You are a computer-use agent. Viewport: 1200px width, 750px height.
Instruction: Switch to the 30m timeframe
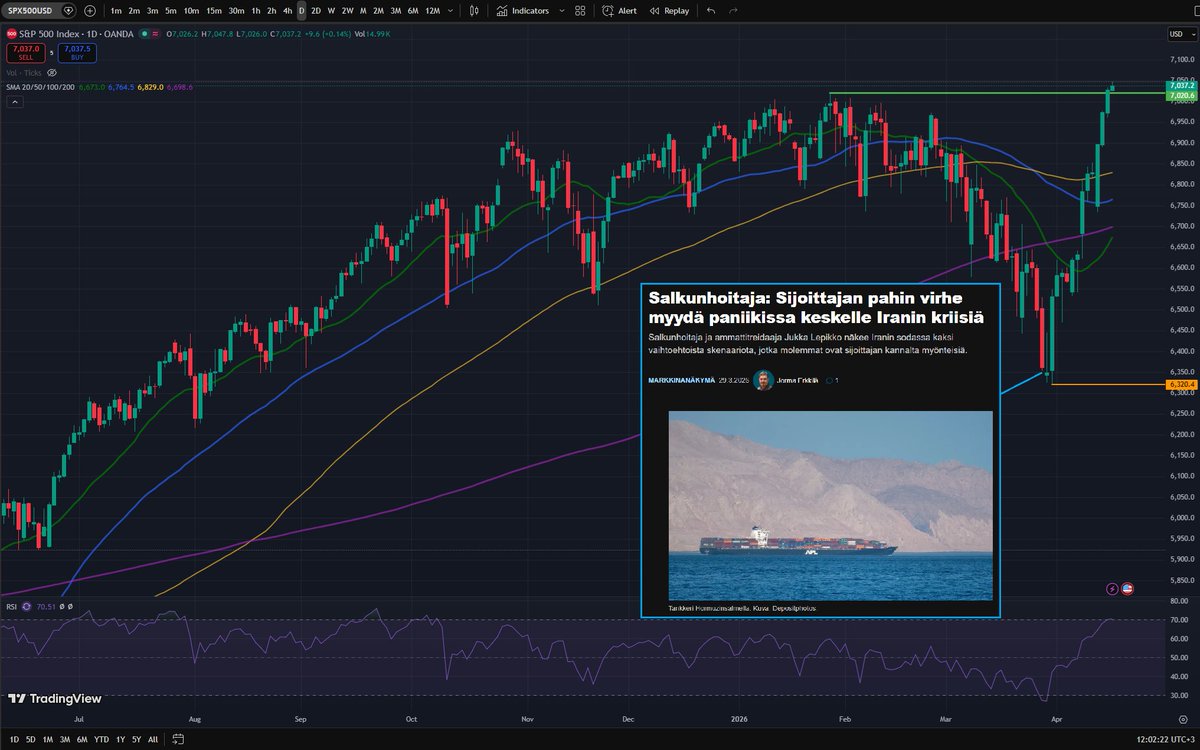click(237, 11)
